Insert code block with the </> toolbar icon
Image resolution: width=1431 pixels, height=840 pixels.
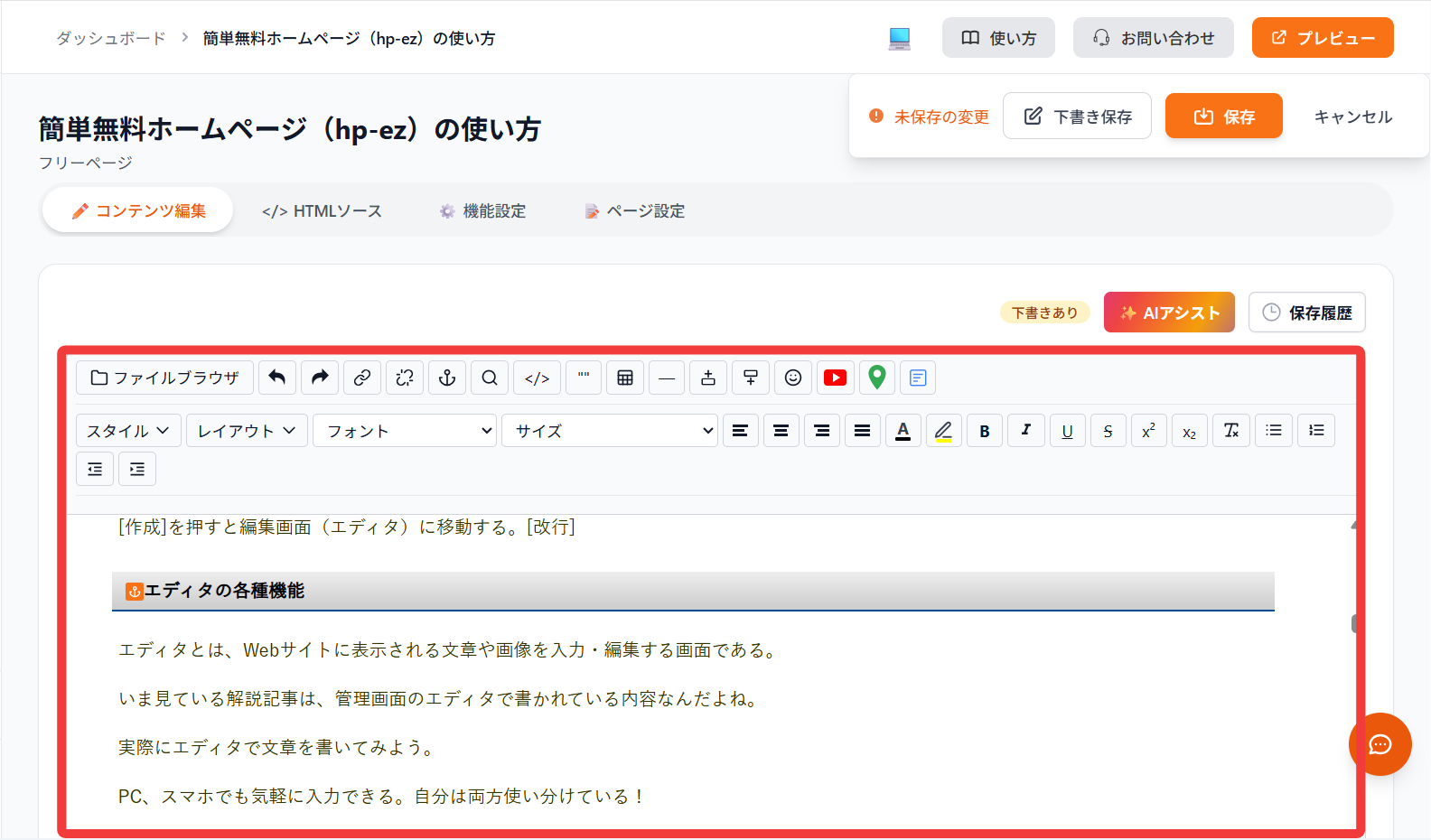[537, 378]
